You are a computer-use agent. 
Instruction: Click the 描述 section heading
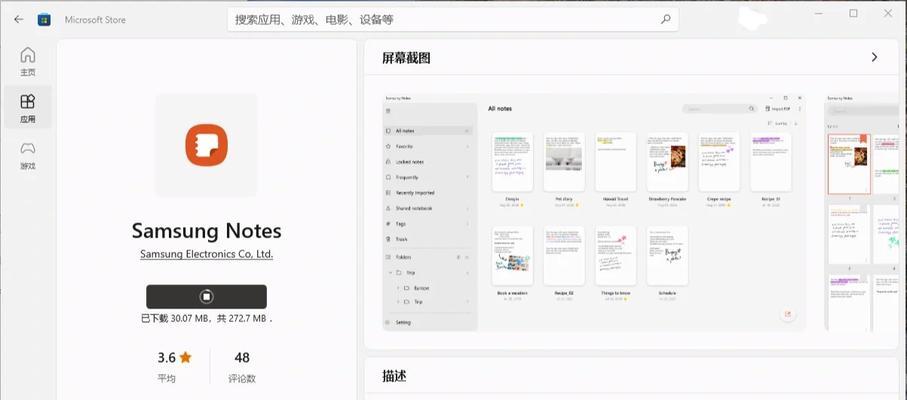(x=394, y=376)
